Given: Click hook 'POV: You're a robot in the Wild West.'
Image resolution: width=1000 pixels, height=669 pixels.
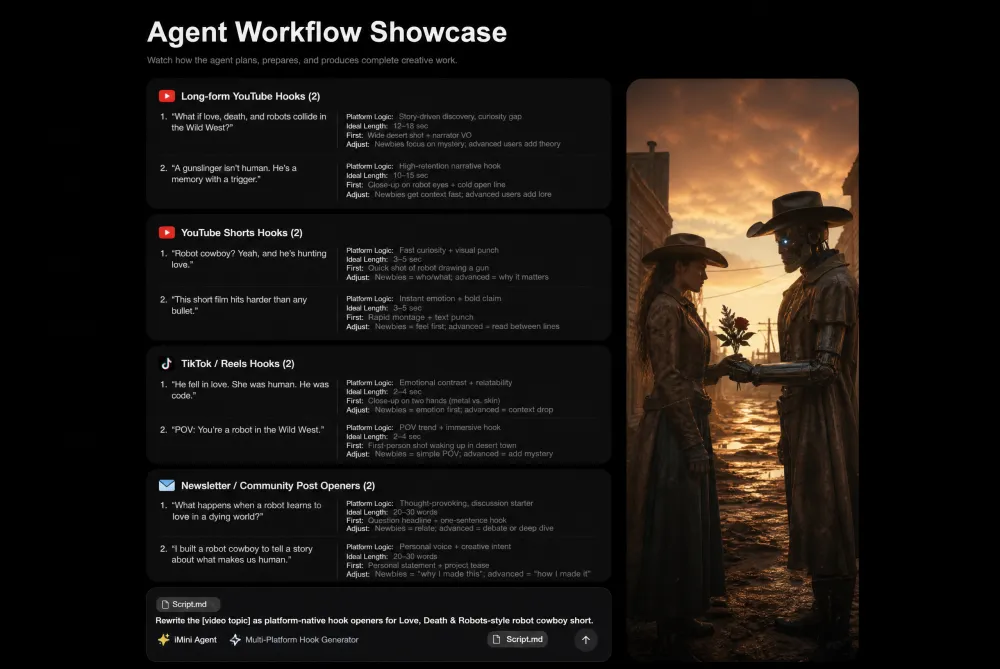Looking at the screenshot, I should [x=247, y=430].
